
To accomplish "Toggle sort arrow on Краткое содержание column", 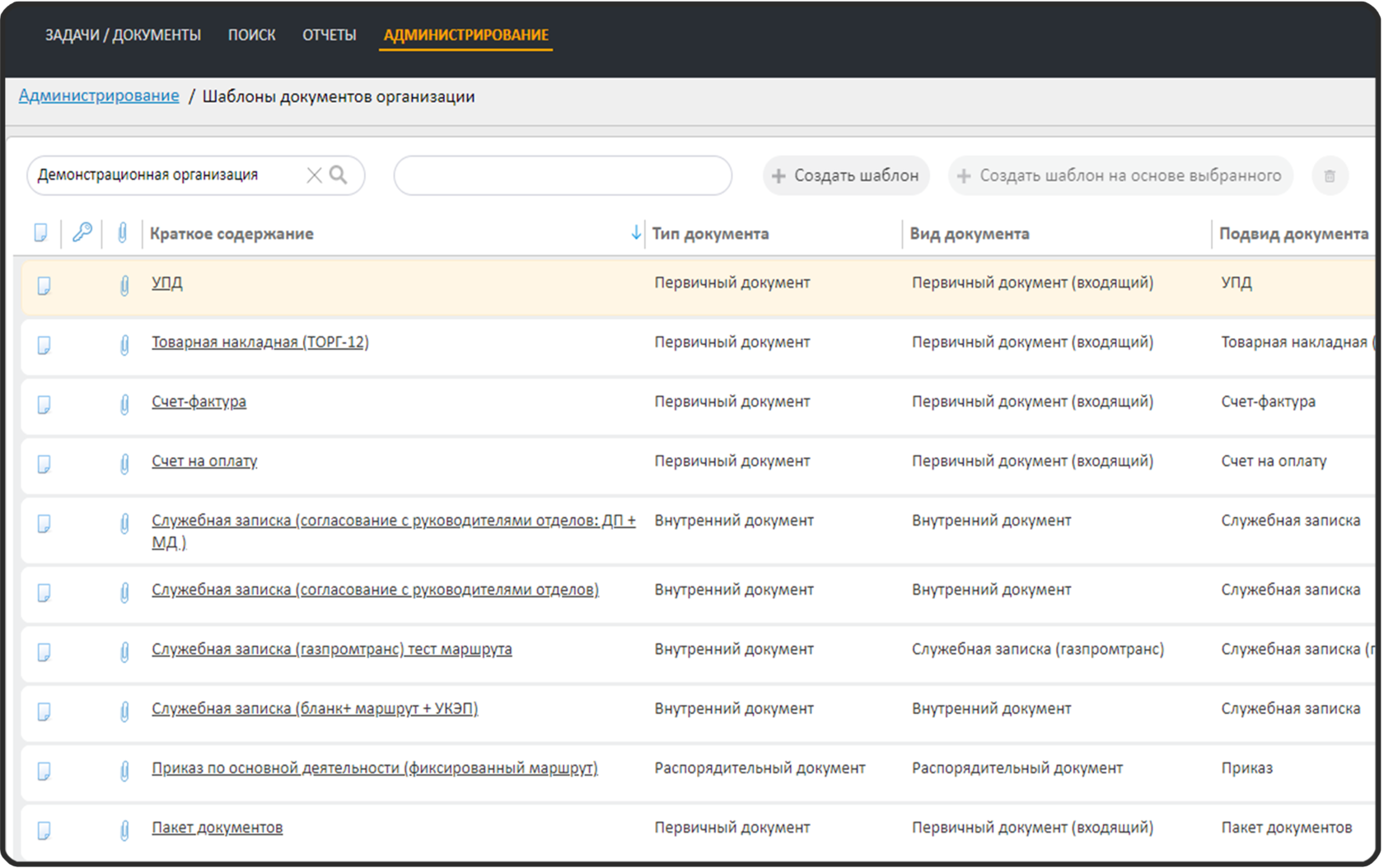I will 635,233.
